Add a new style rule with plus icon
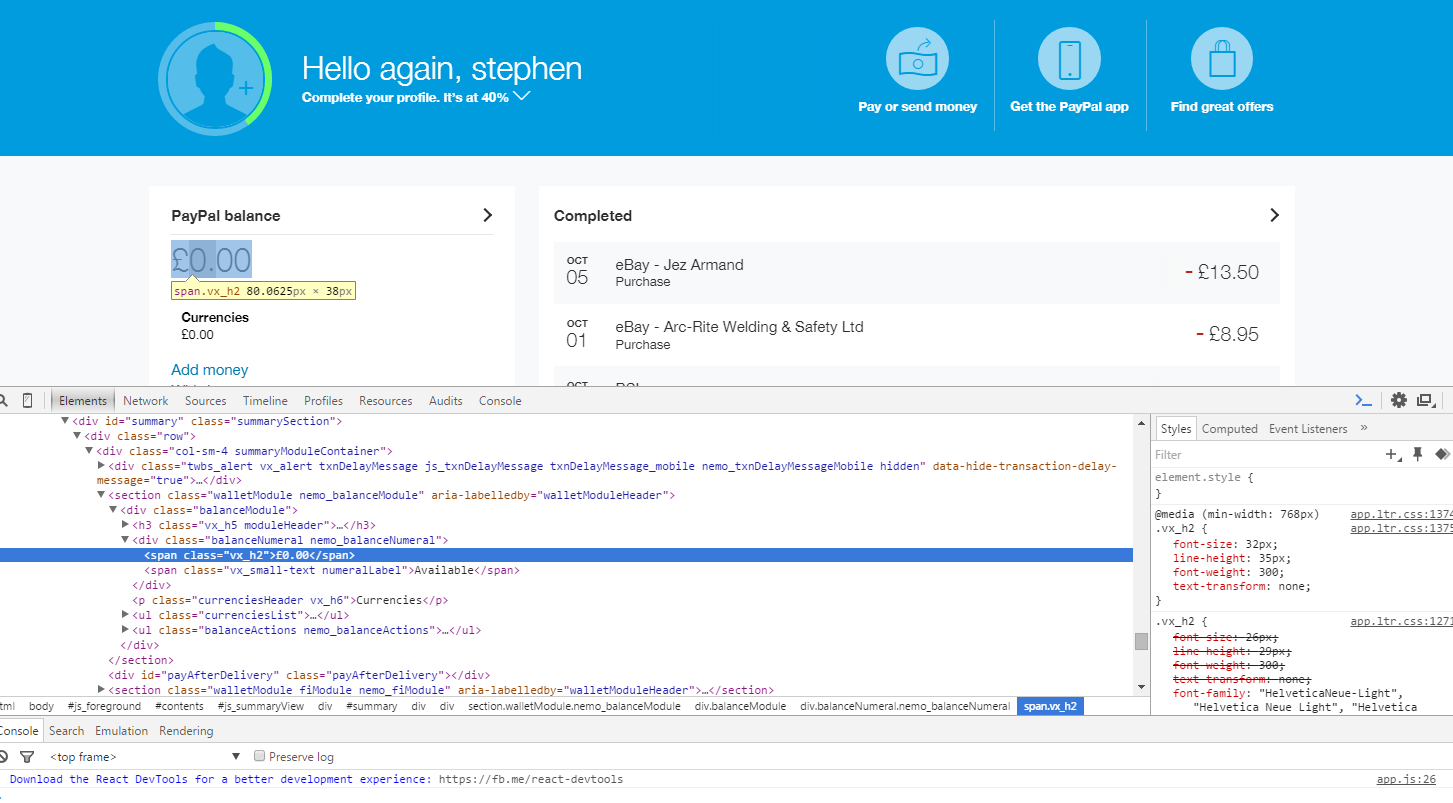 [1392, 455]
